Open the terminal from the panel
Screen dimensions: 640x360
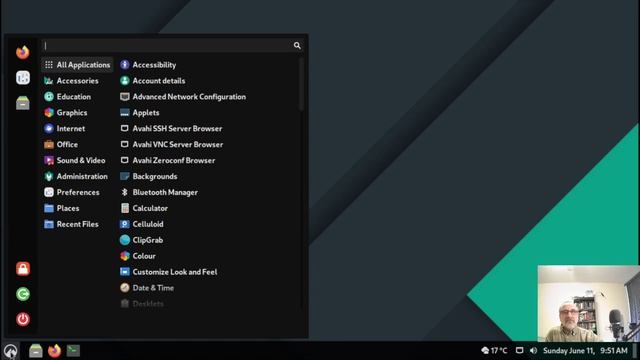coord(73,351)
